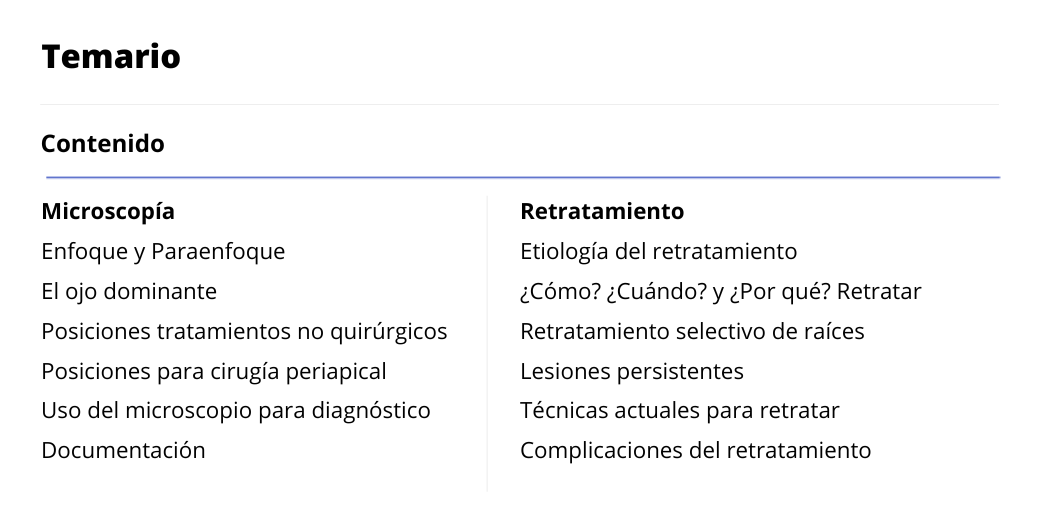Click the Temario heading
The image size is (1040, 520).
pos(111,56)
